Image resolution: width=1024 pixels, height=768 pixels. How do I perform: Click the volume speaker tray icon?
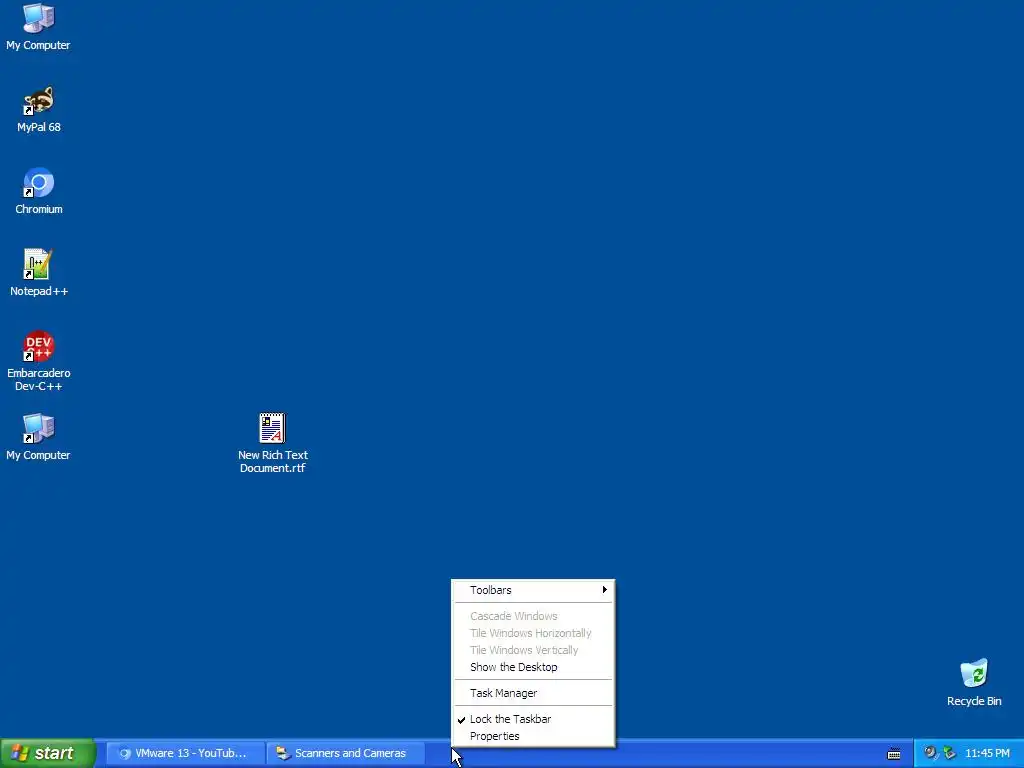coord(930,753)
